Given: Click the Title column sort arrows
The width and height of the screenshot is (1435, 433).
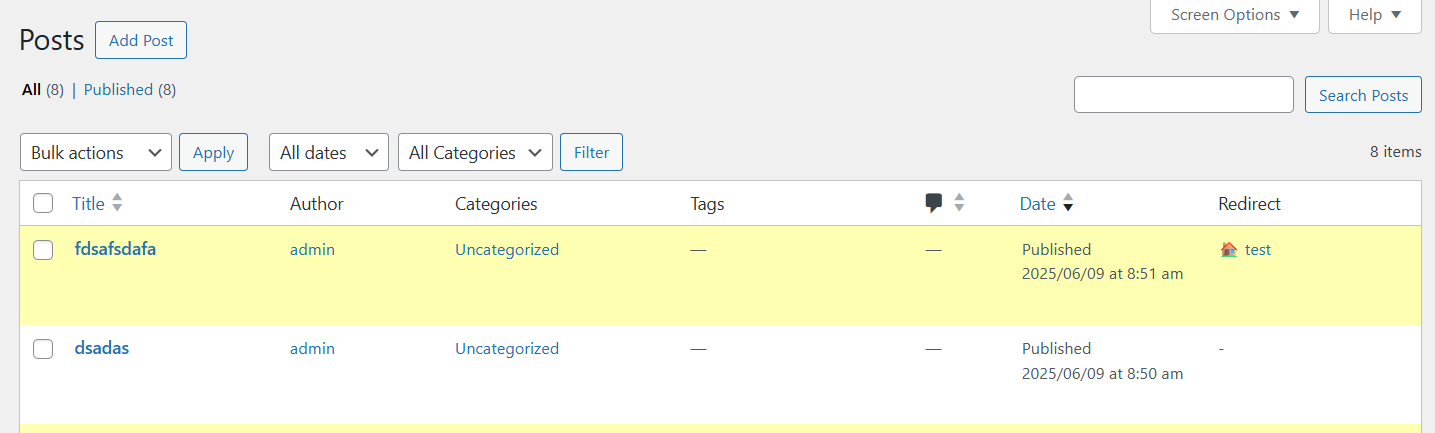Looking at the screenshot, I should pyautogui.click(x=117, y=203).
